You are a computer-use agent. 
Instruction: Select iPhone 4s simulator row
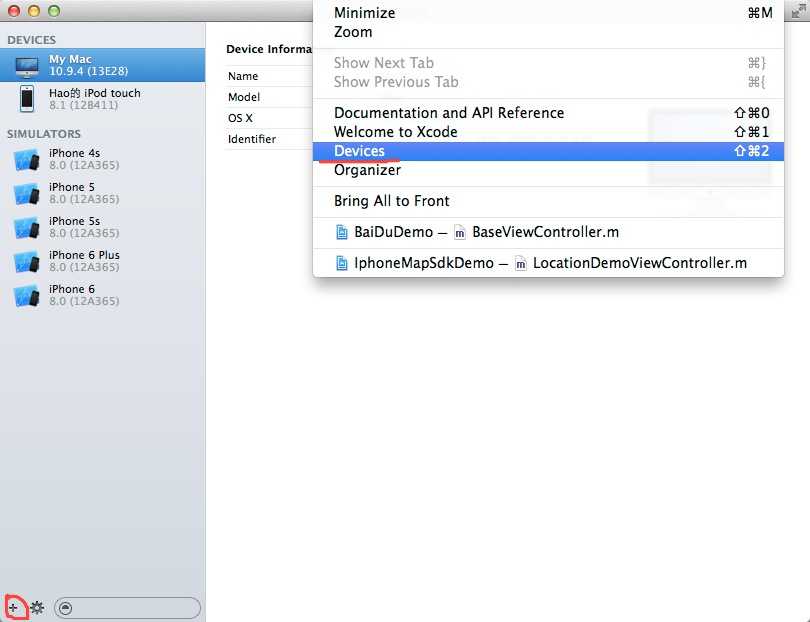102,159
